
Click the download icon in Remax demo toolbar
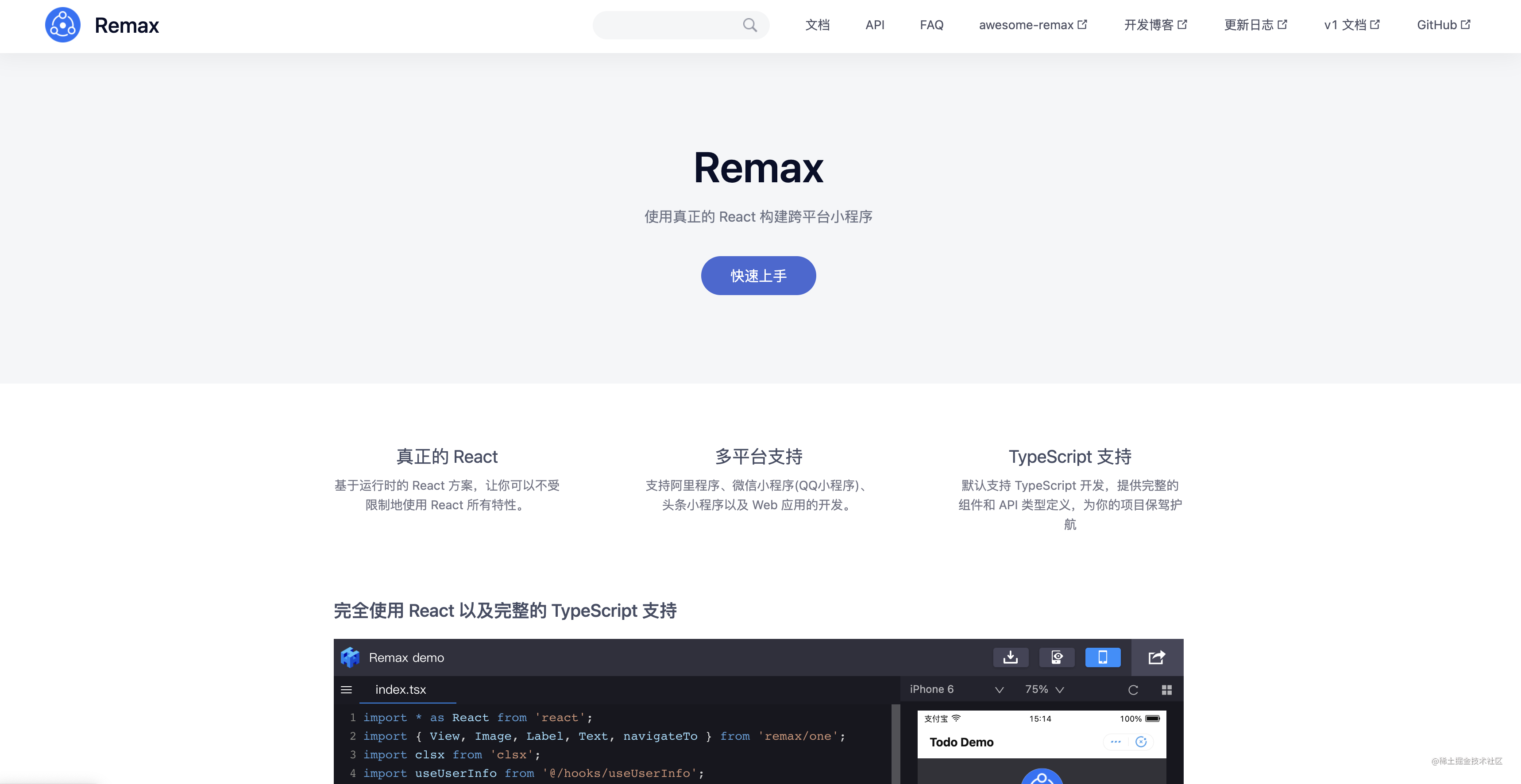click(1010, 657)
